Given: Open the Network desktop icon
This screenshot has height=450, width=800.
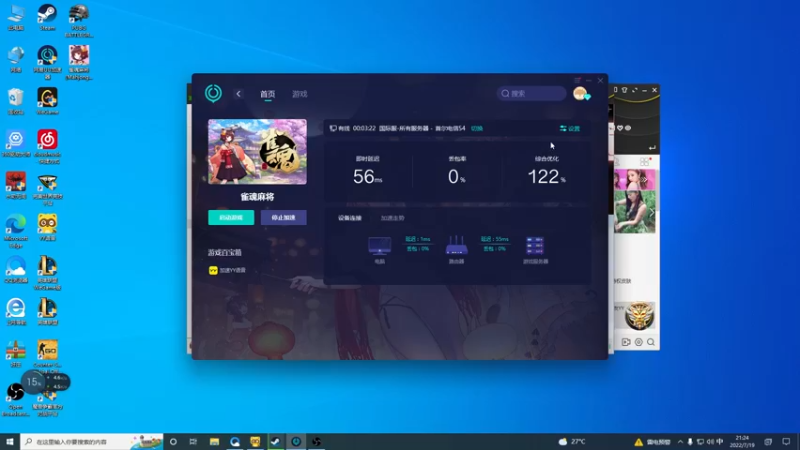Looking at the screenshot, I should (x=16, y=59).
